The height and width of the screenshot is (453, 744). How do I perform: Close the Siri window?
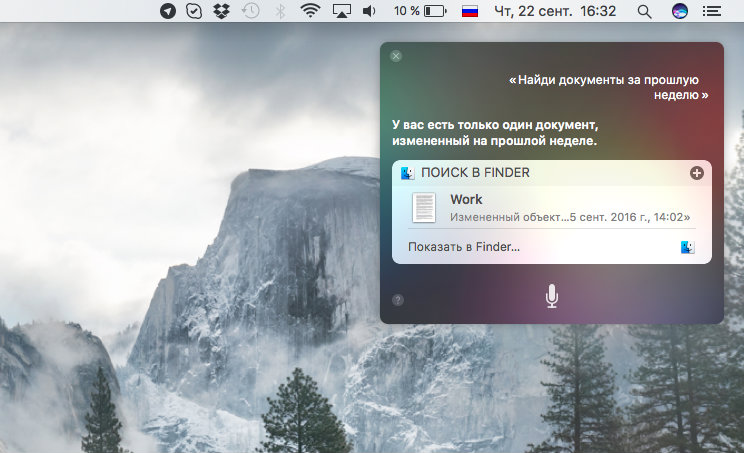[x=396, y=56]
